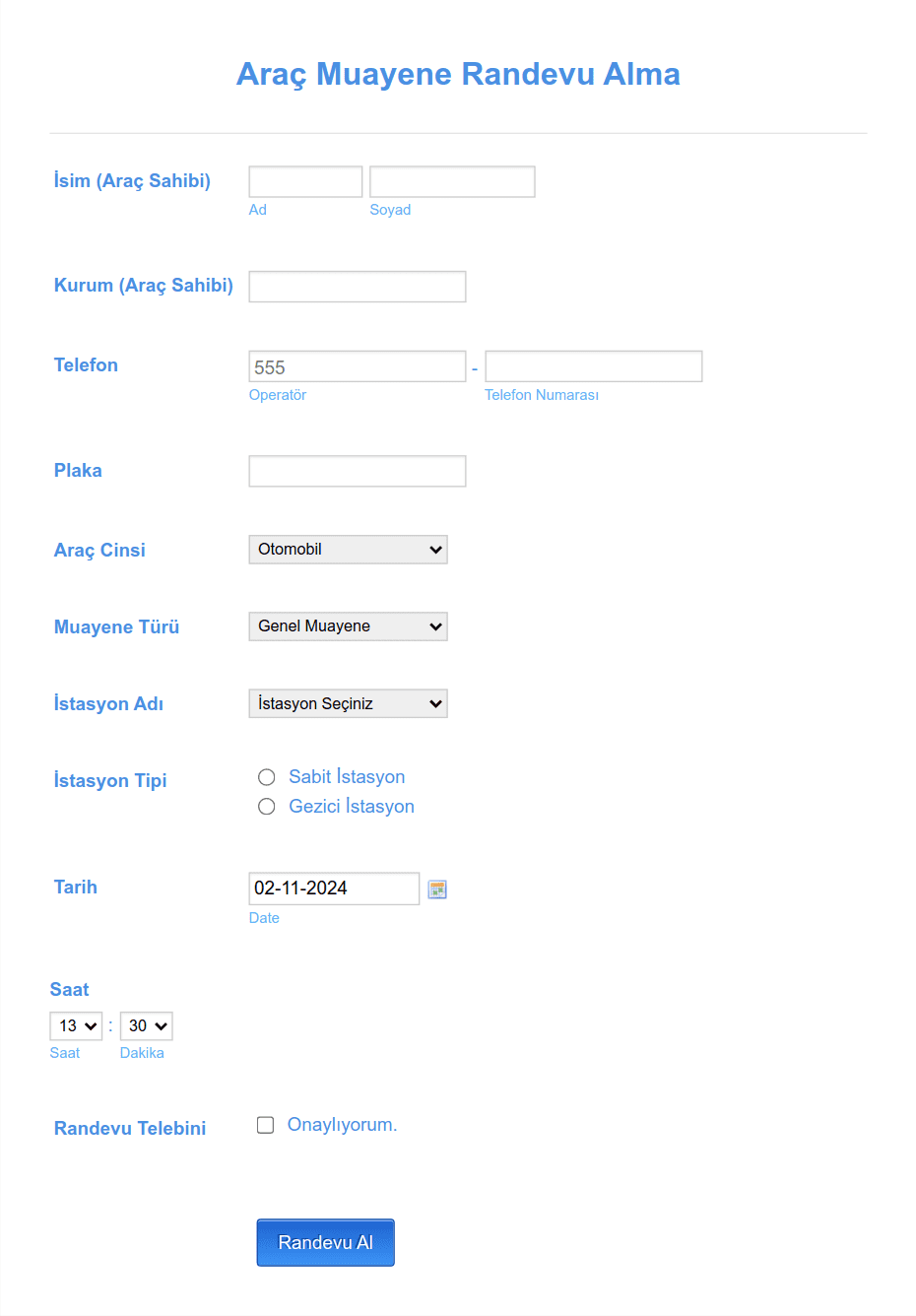Click the Muayene Türü label

pos(116,626)
